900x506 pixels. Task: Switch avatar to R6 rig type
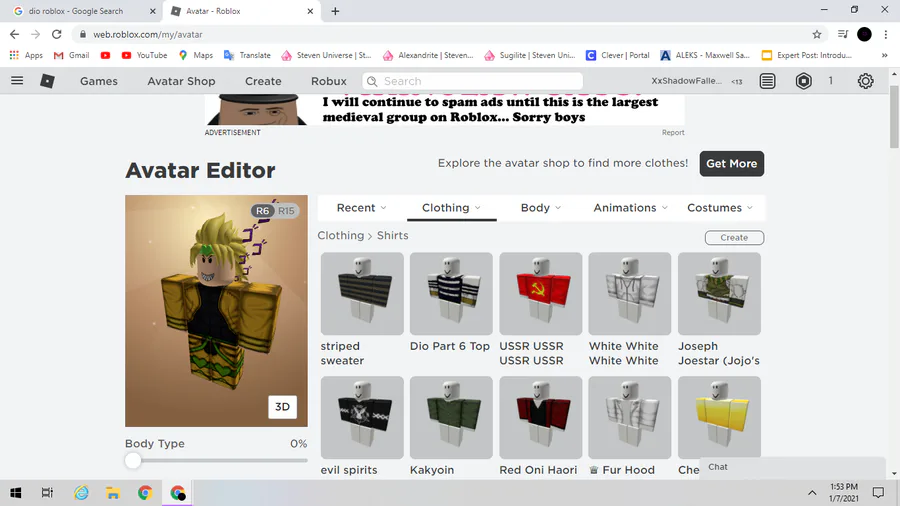[262, 211]
